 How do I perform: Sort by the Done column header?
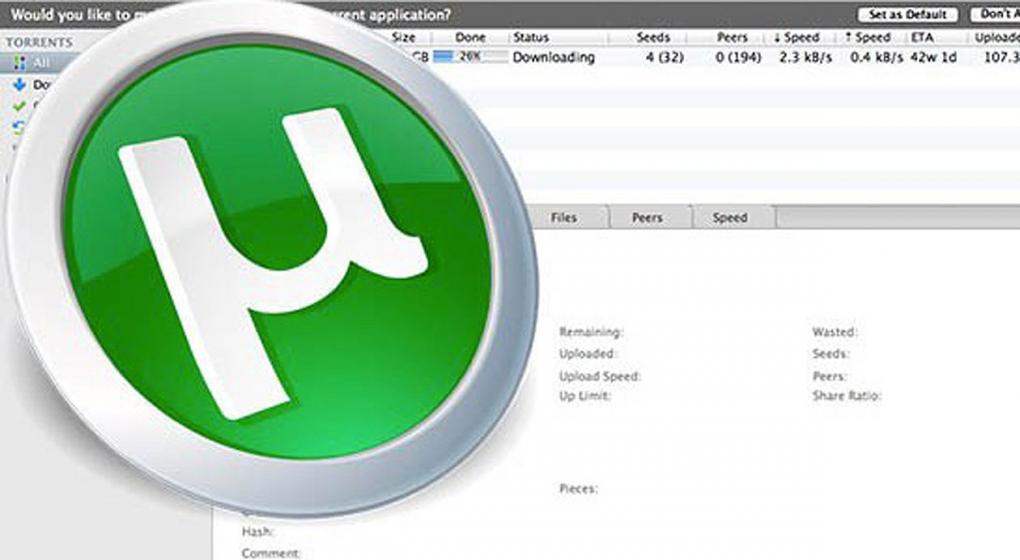[471, 37]
